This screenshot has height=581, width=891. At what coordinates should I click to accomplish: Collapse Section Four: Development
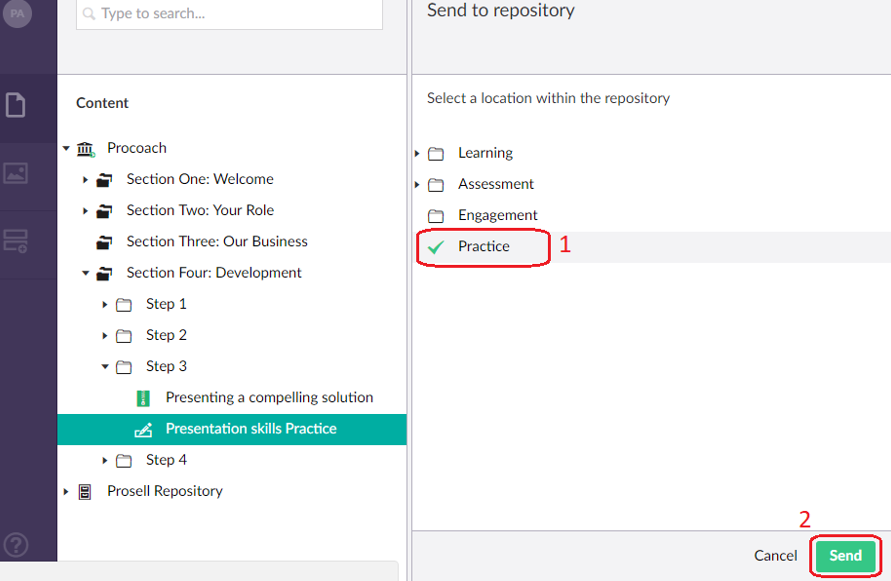pyautogui.click(x=86, y=272)
